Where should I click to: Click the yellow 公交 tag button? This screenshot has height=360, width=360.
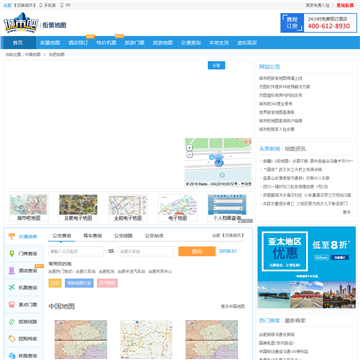[x=55, y=283]
